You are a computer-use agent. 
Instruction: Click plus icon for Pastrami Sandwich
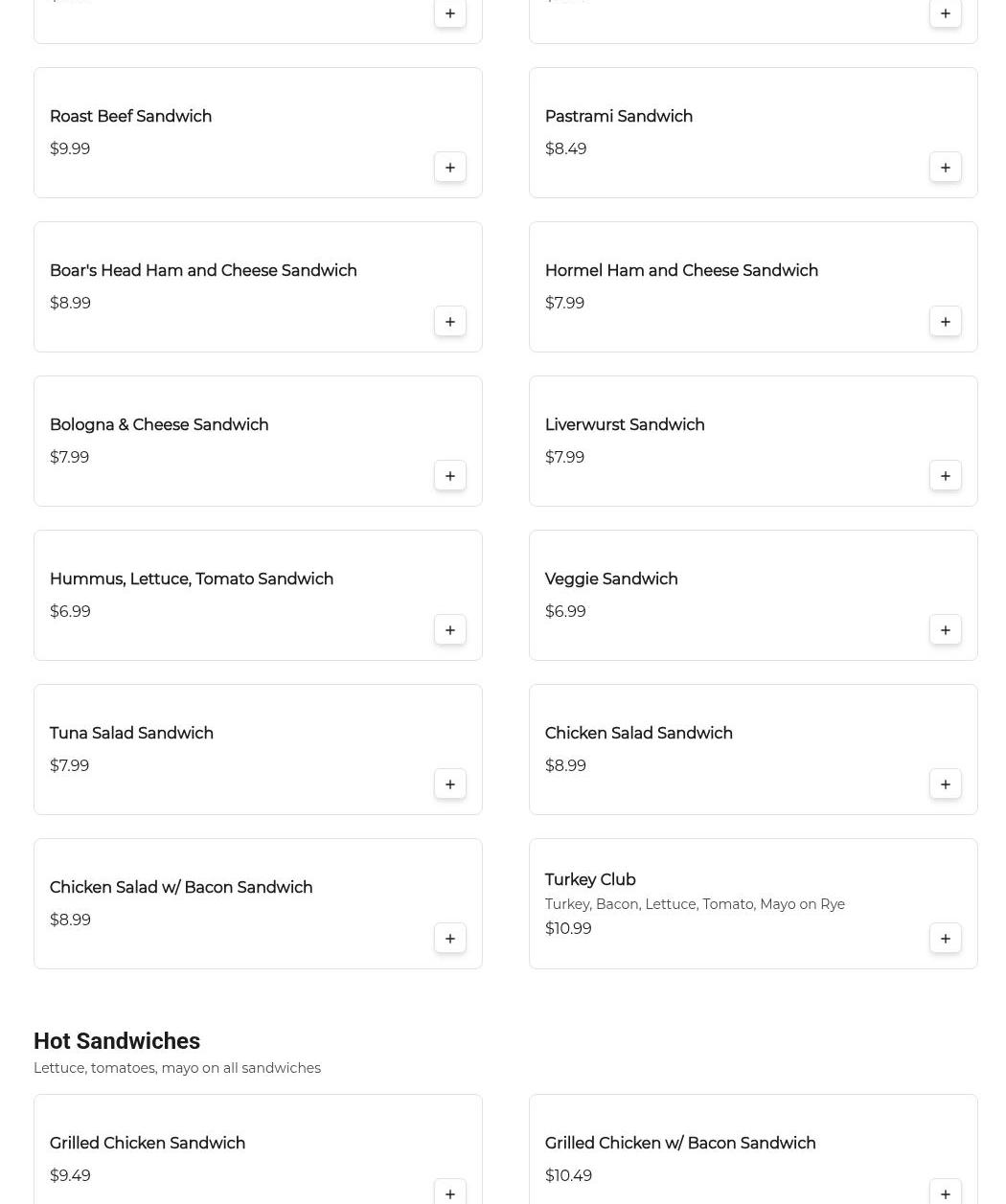pos(945,168)
